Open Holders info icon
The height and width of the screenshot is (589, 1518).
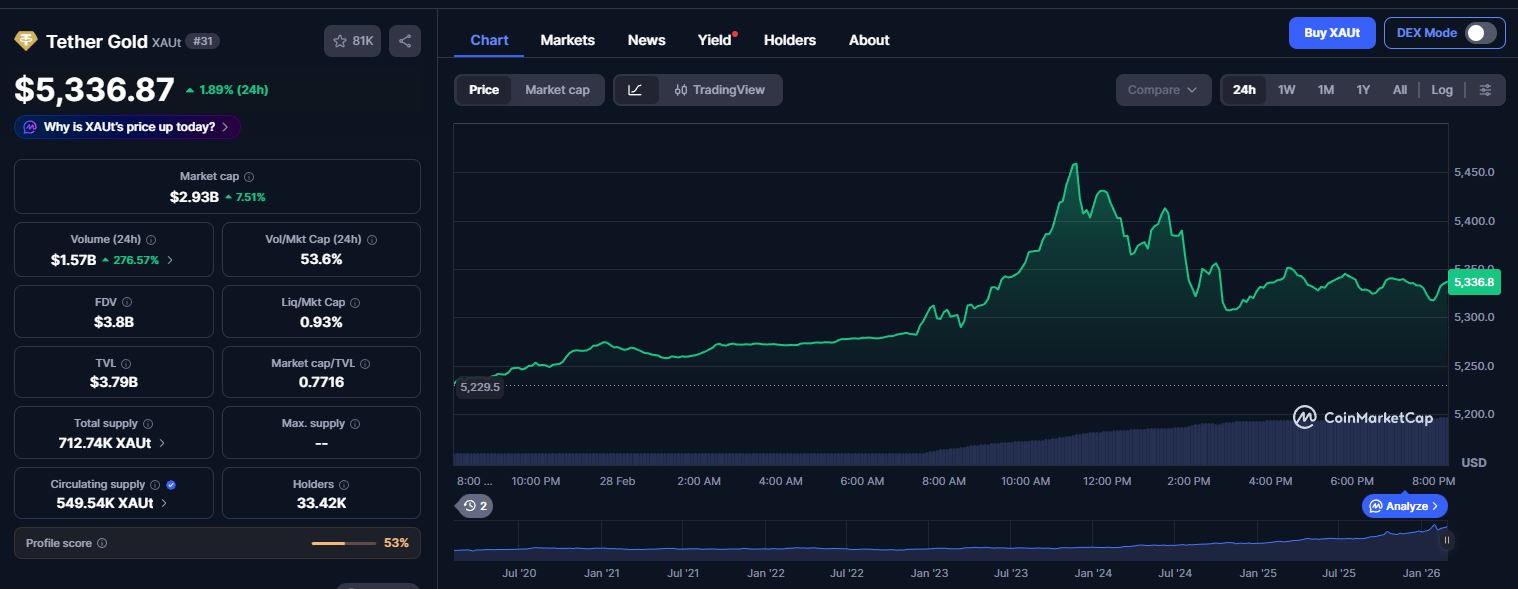[344, 484]
